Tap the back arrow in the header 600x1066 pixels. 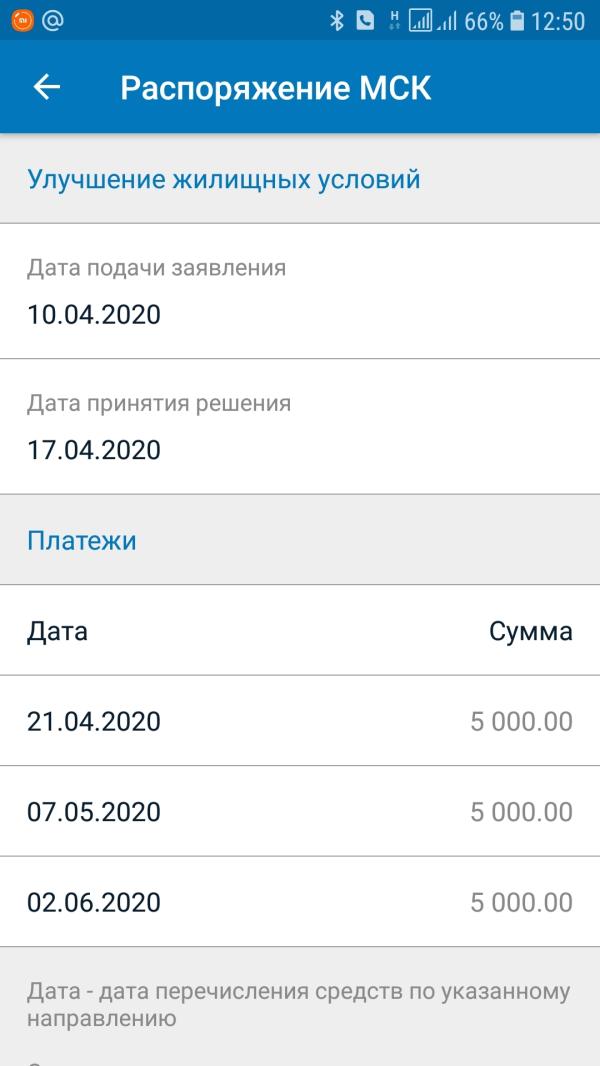[47, 87]
